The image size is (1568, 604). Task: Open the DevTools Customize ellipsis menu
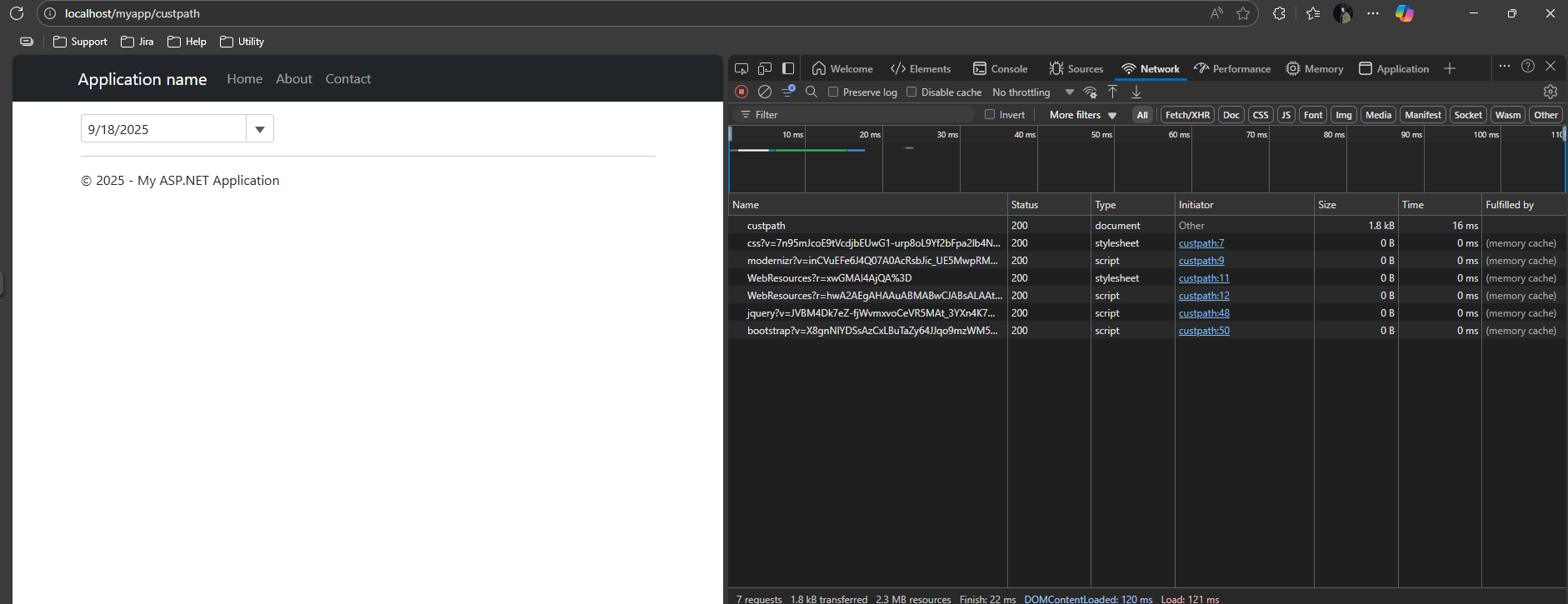tap(1505, 67)
